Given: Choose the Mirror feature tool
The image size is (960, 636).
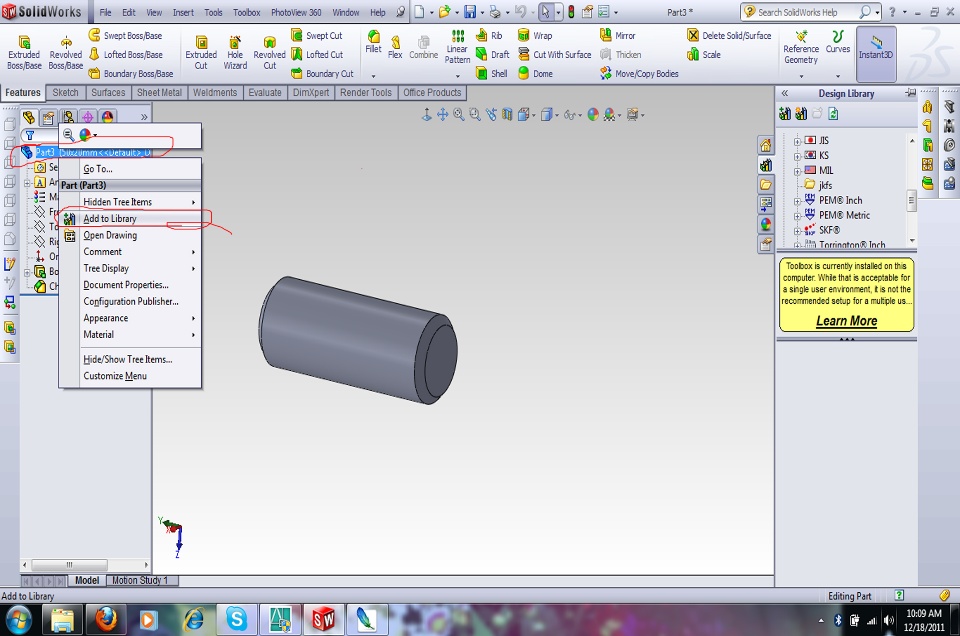Looking at the screenshot, I should (617, 35).
